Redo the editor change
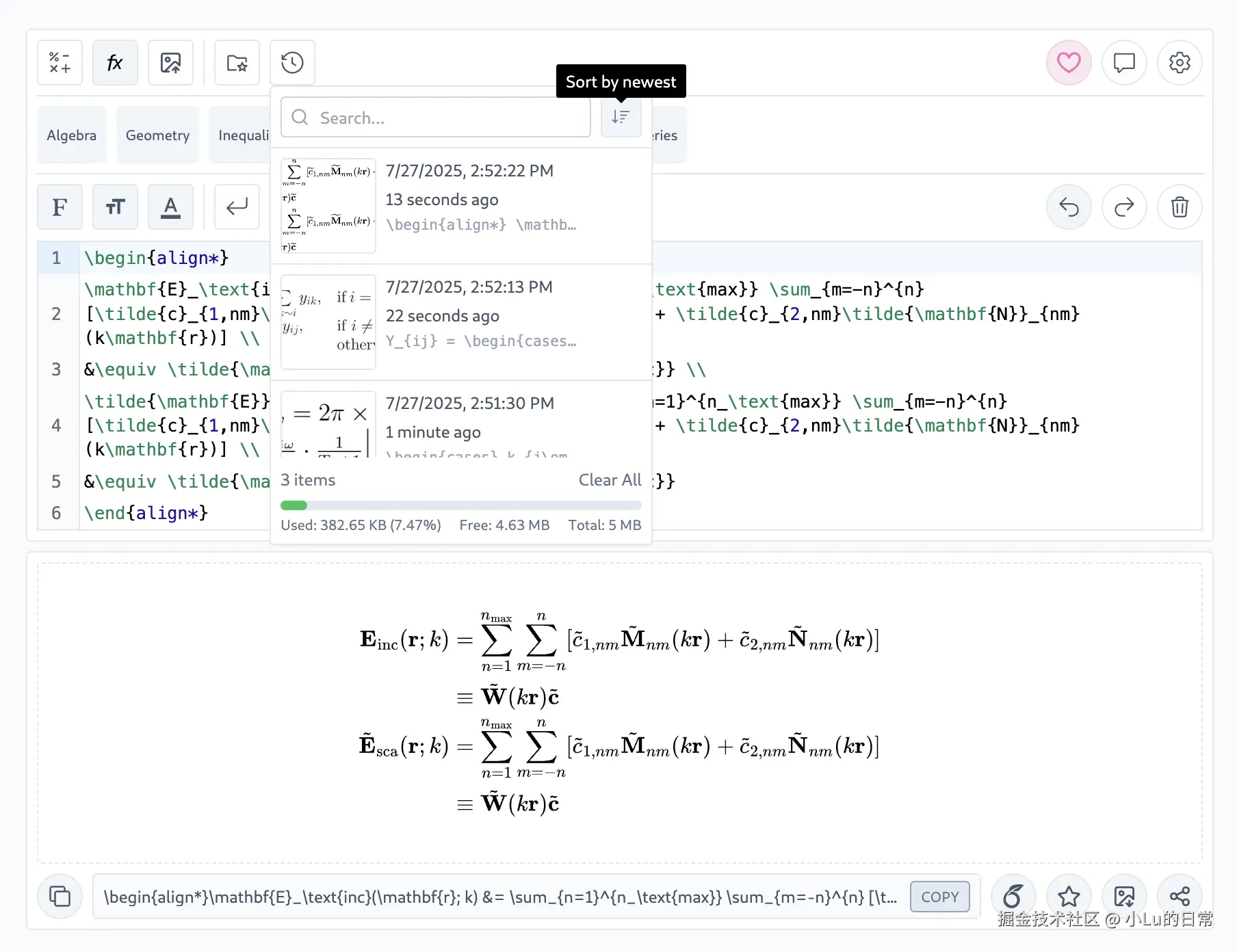The image size is (1237, 952). (1123, 207)
